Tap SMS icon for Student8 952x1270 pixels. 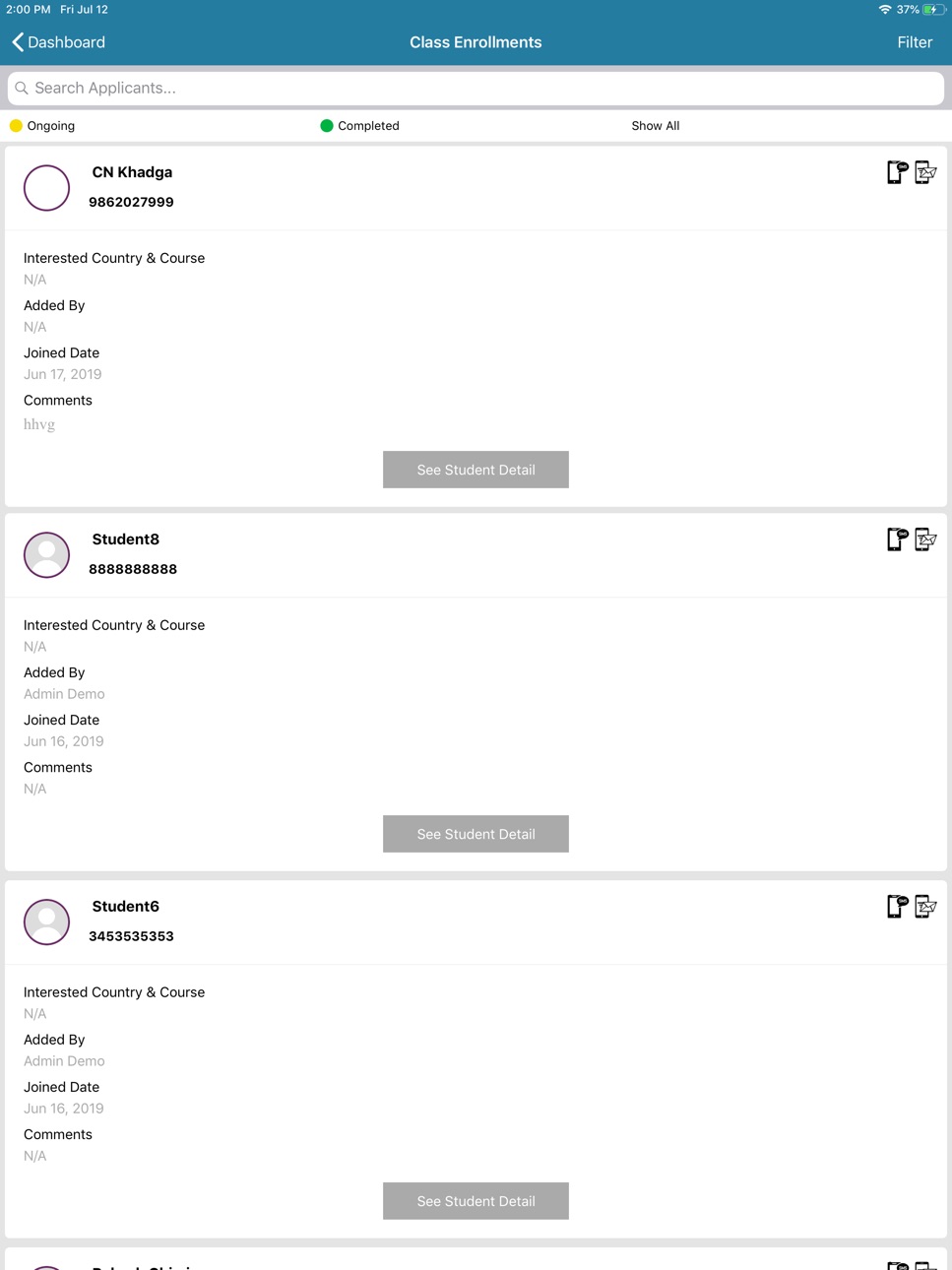pos(897,540)
